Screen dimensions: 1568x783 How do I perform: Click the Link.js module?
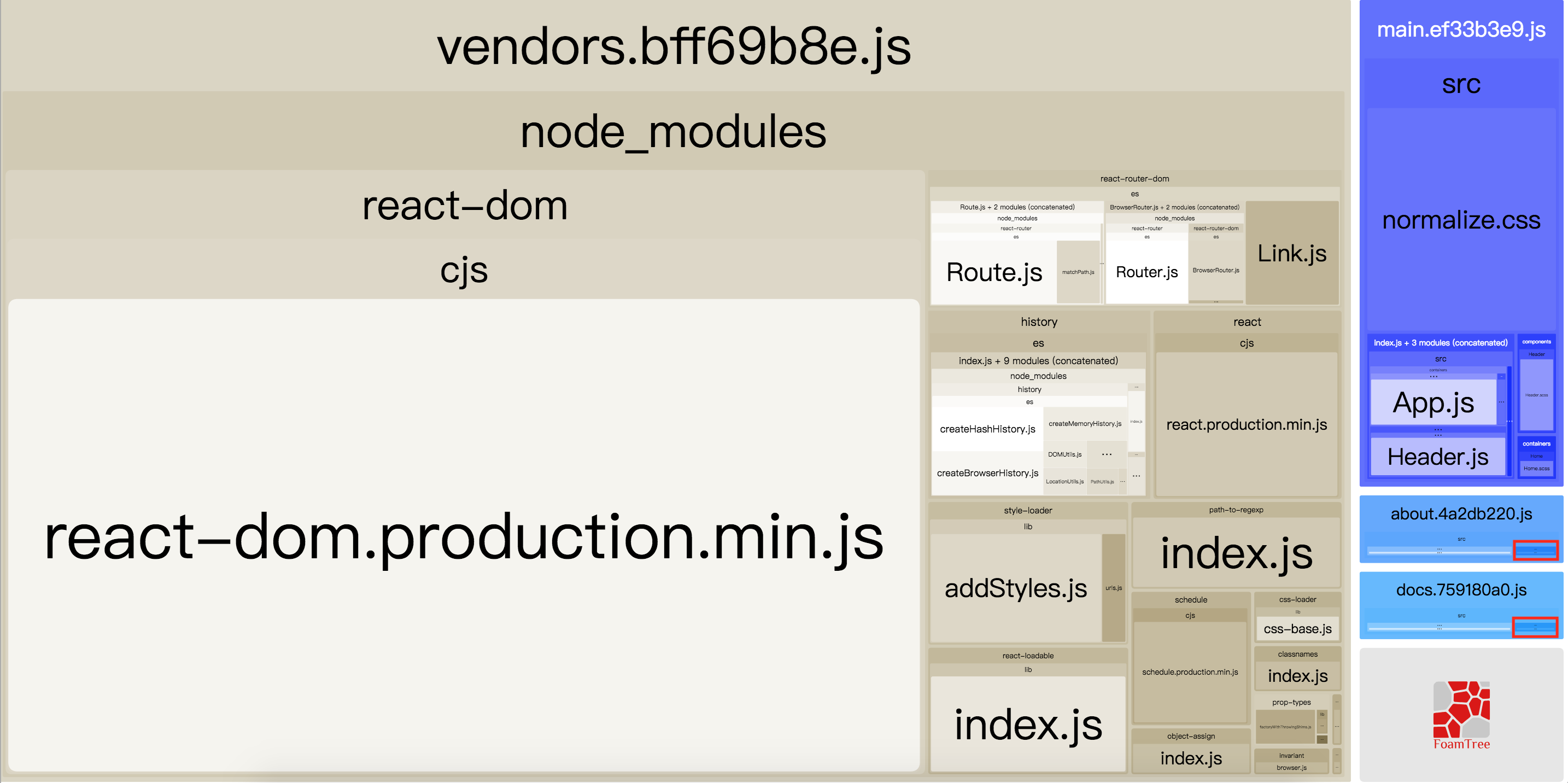1292,253
